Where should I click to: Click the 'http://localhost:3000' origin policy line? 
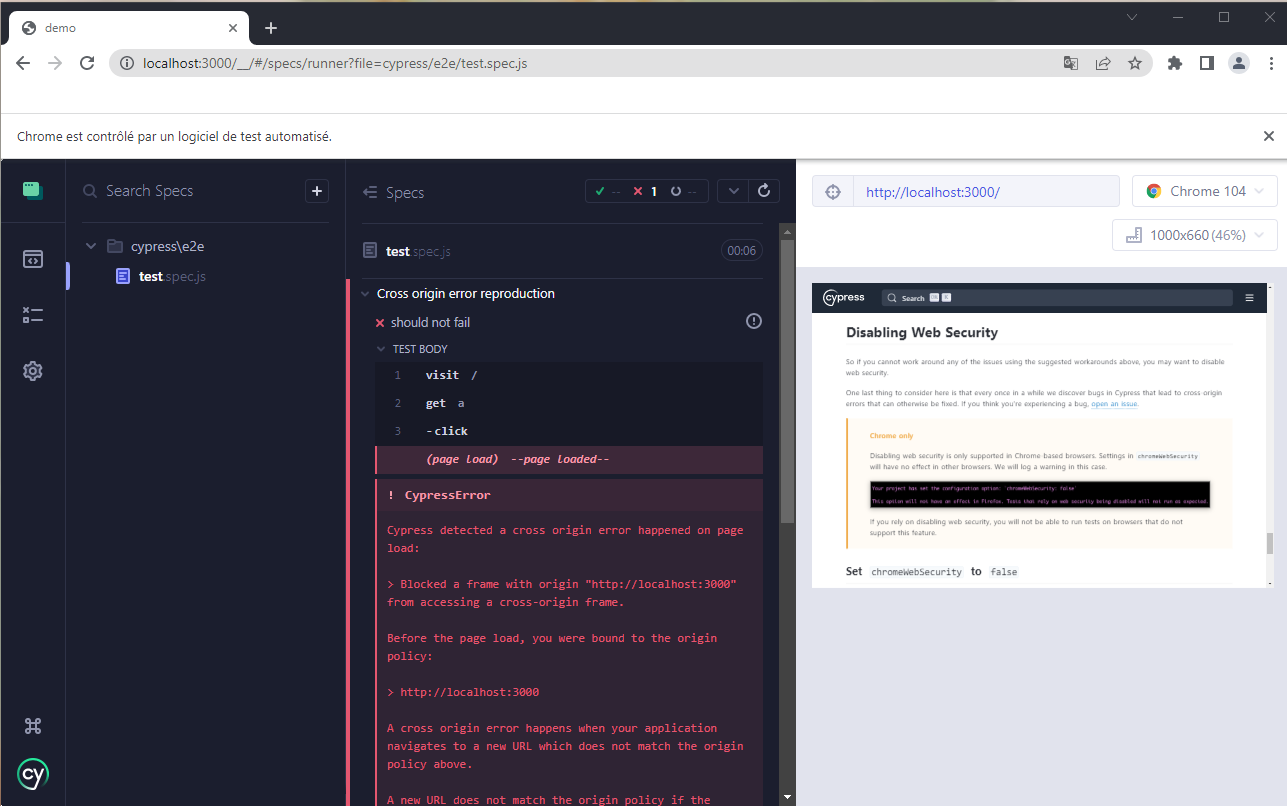click(x=469, y=692)
